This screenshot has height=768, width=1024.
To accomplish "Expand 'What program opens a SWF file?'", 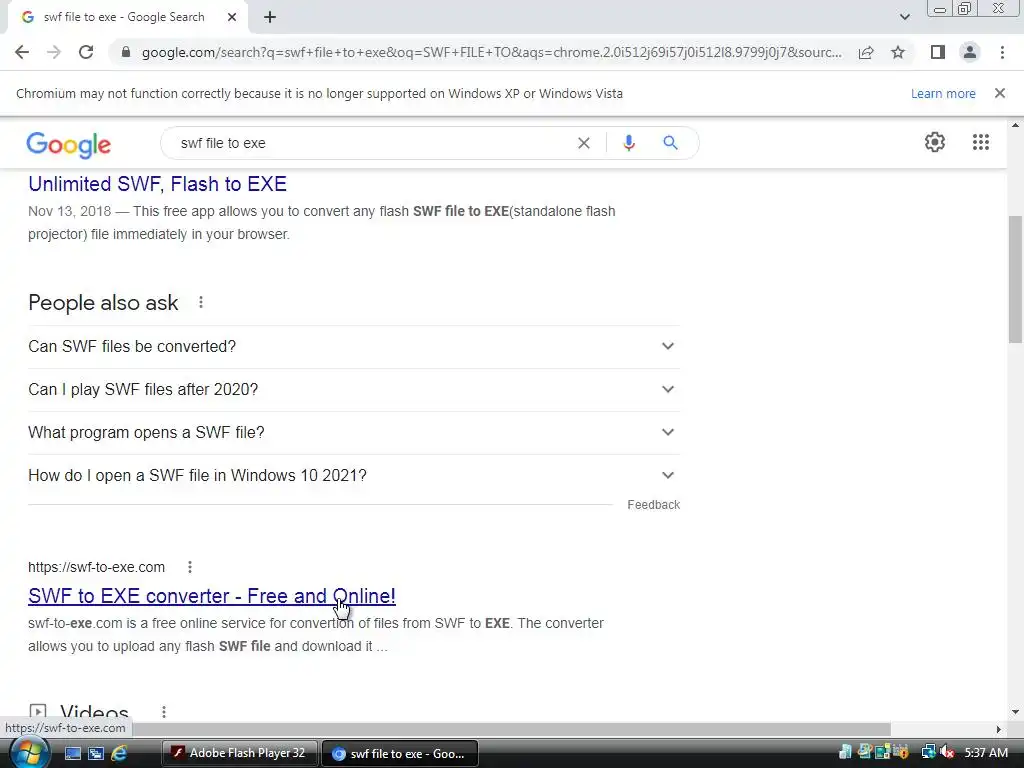I will 354,432.
